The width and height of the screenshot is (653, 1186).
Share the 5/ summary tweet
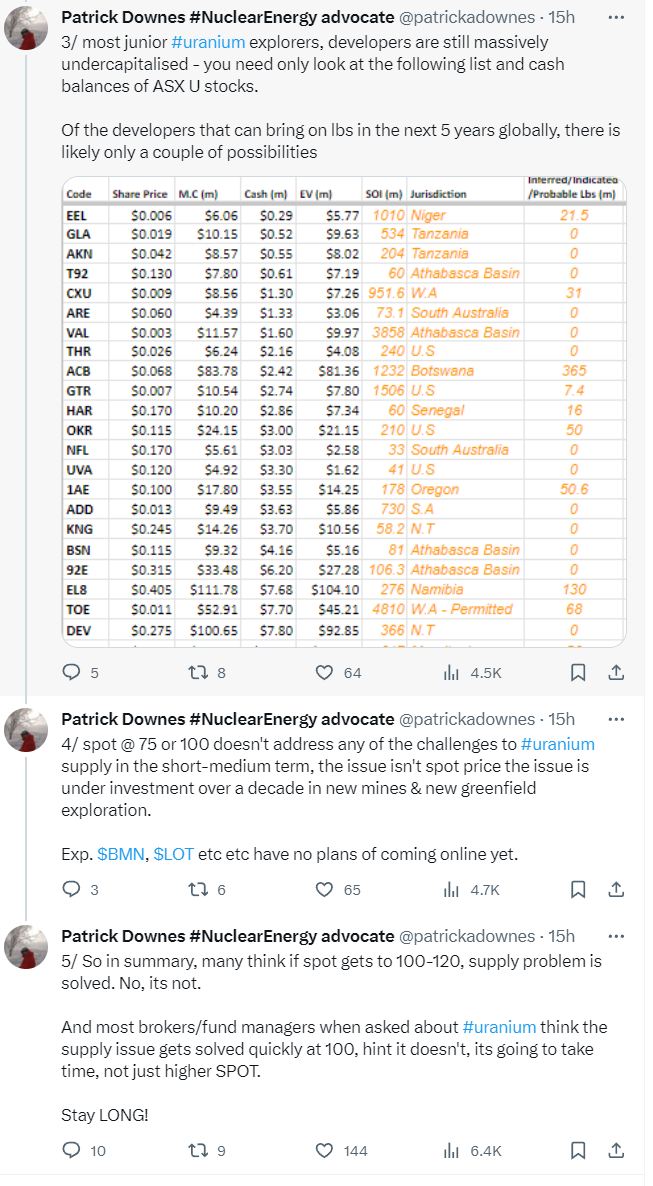(617, 1151)
